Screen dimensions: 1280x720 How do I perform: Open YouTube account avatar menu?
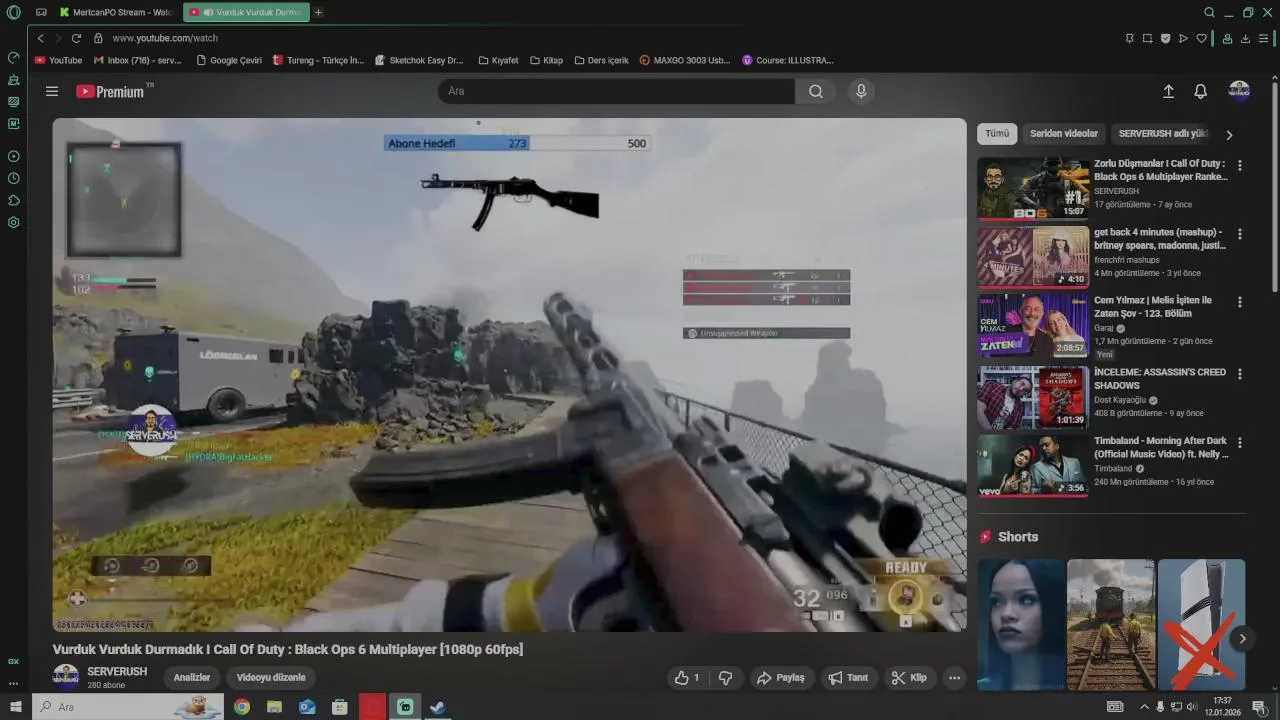click(x=1239, y=91)
